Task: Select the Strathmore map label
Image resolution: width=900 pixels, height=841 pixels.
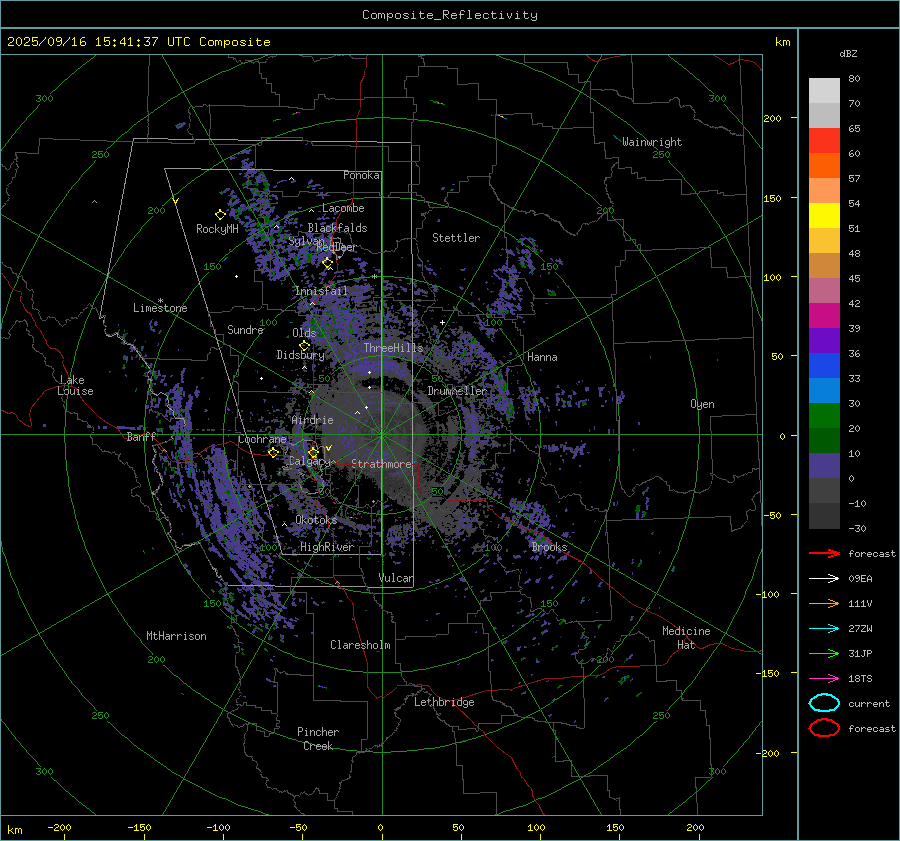Action: coord(382,464)
